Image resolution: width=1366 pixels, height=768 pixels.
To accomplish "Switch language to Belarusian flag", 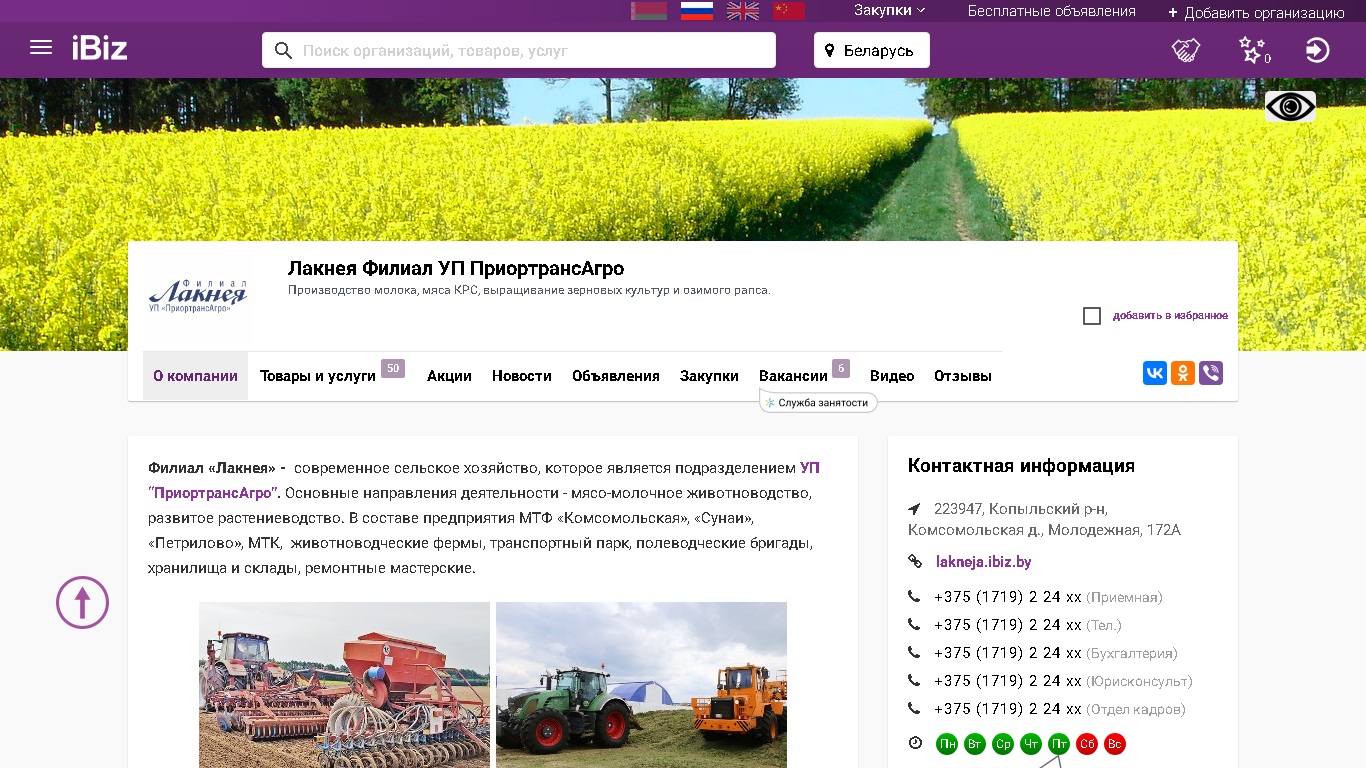I will [x=649, y=11].
